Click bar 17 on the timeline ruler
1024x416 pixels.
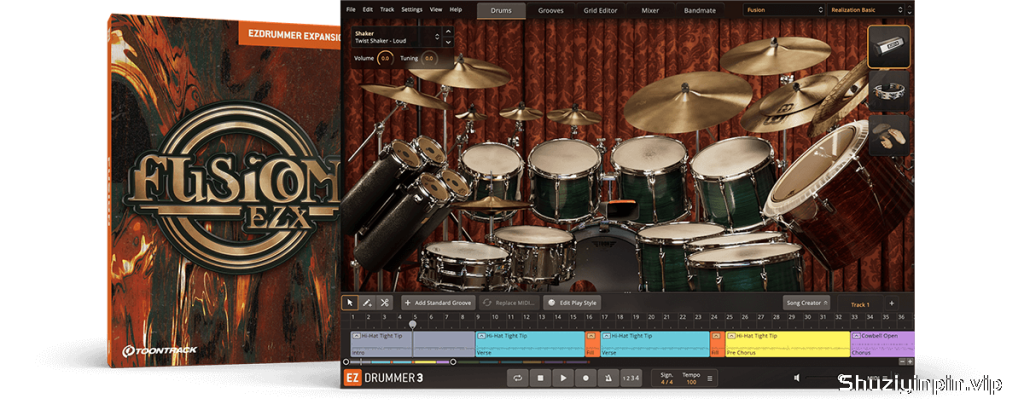[x=603, y=317]
